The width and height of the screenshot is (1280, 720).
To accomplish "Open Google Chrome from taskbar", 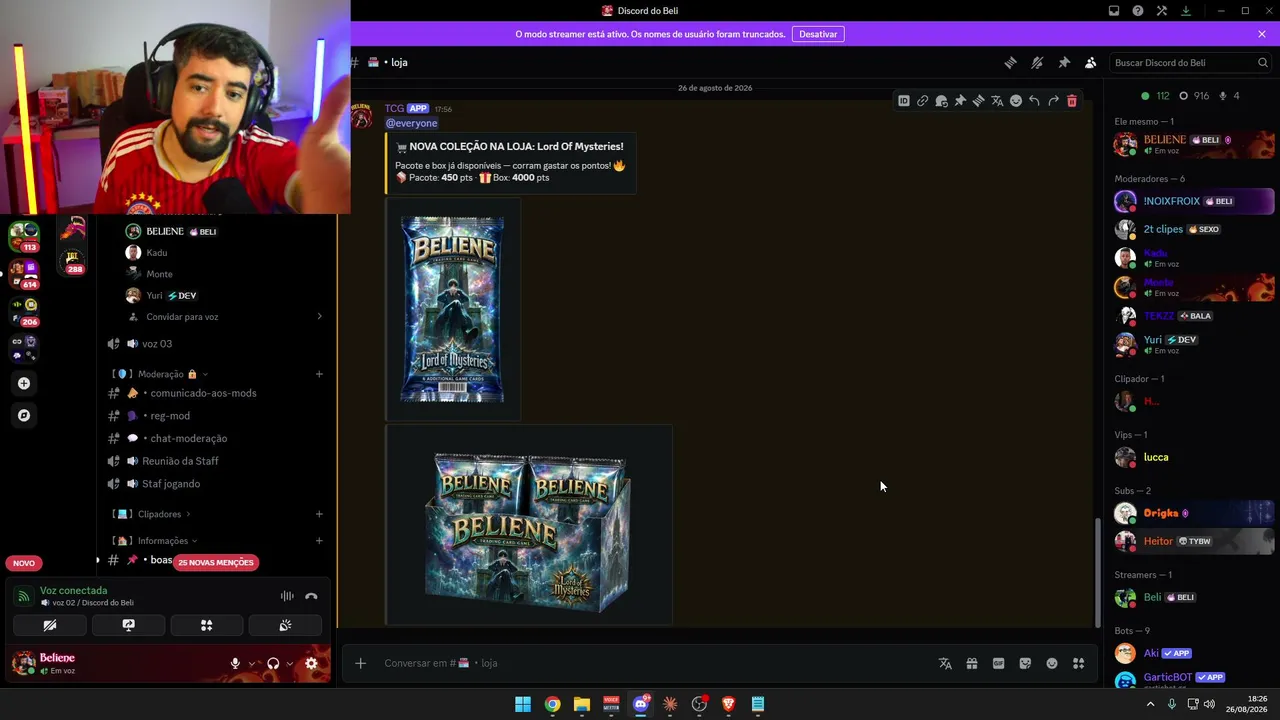I will click(x=552, y=704).
